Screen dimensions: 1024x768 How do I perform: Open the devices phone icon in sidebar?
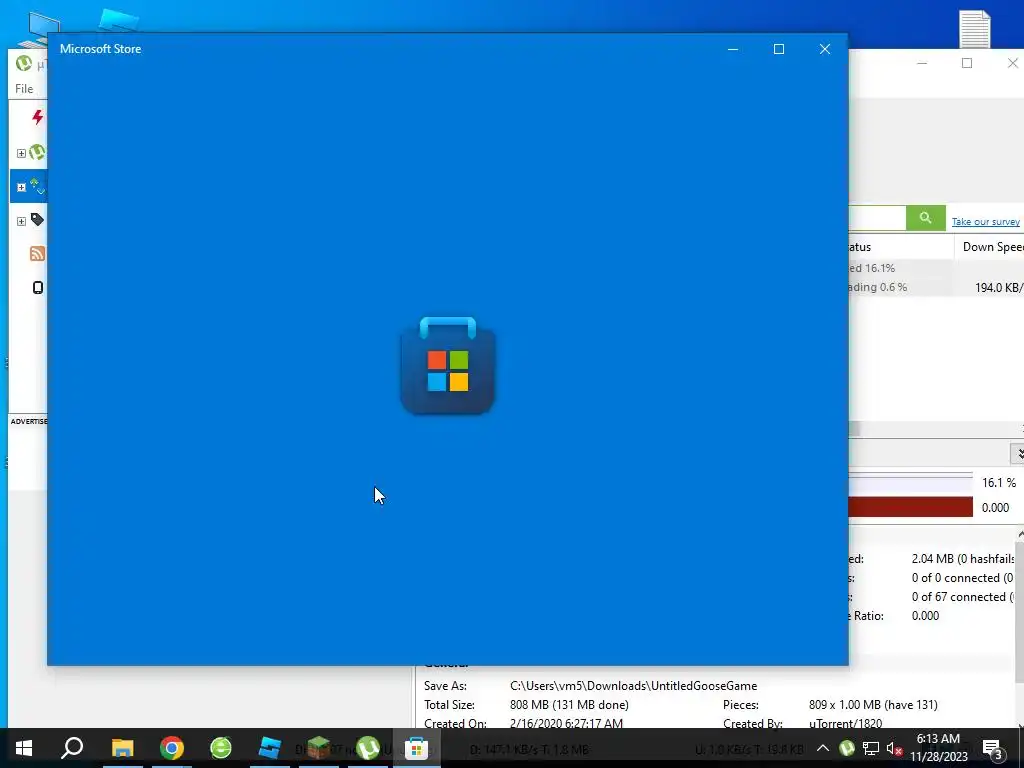[38, 287]
